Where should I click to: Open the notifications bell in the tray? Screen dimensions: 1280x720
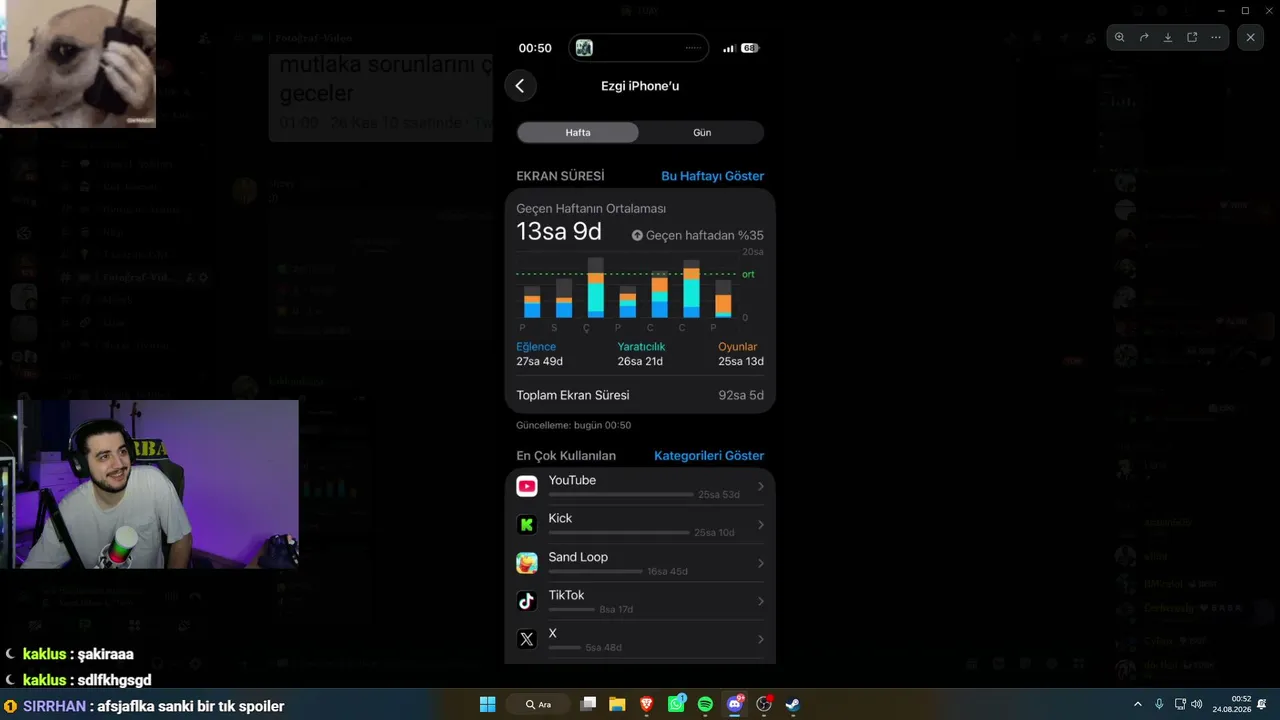point(1262,704)
